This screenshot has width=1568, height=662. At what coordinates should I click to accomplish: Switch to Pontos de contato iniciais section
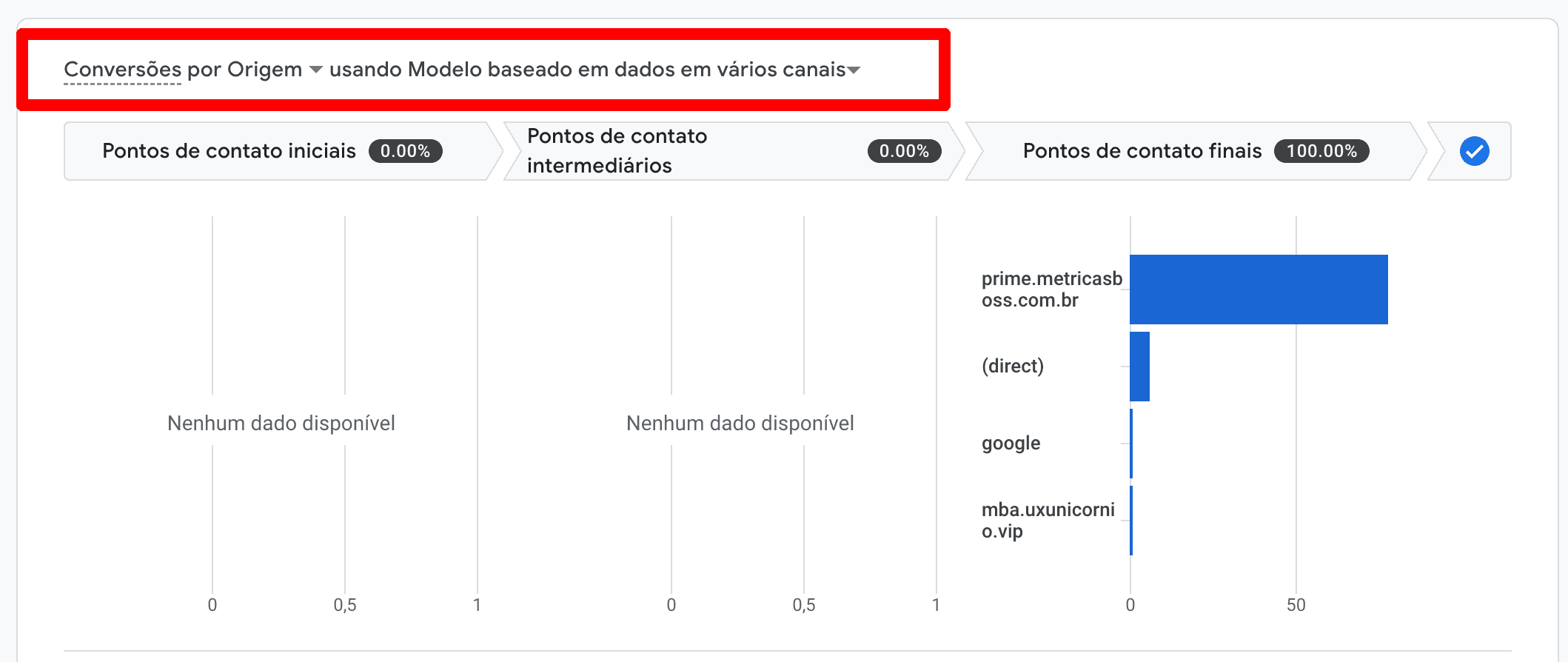229,150
